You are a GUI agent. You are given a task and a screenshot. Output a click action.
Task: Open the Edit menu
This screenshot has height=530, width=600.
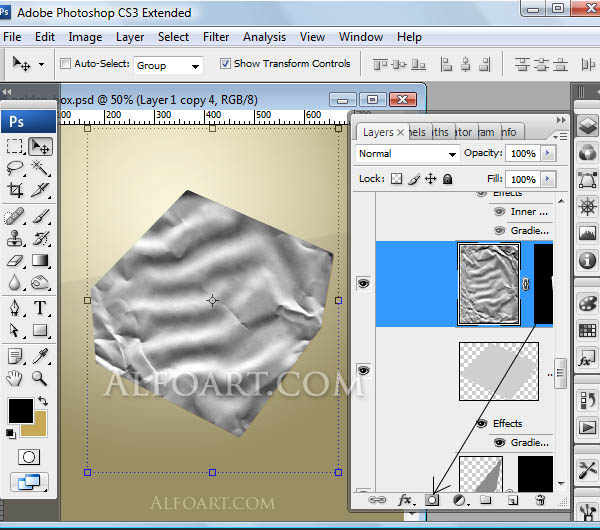[45, 37]
